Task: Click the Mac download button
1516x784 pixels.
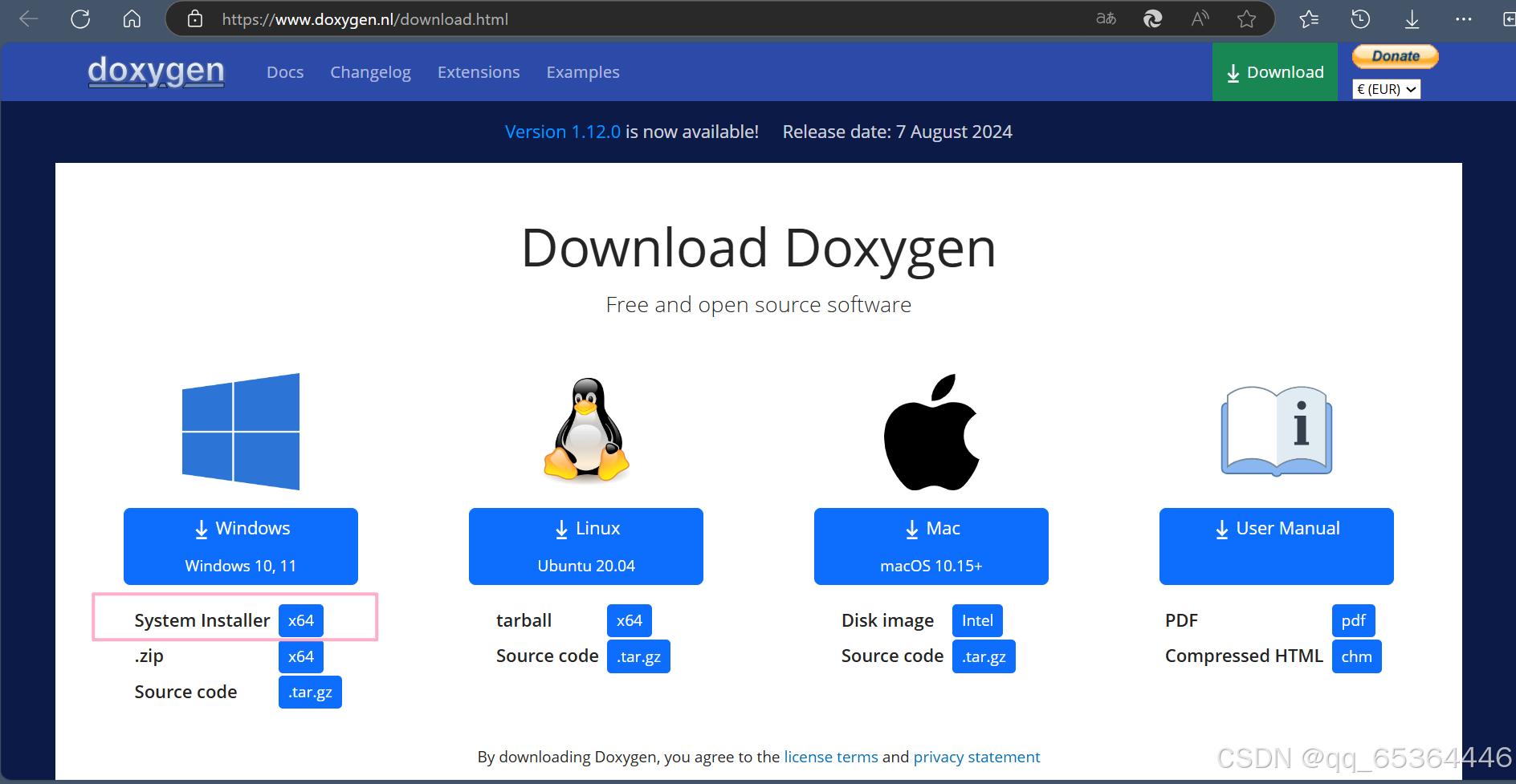Action: coord(931,546)
